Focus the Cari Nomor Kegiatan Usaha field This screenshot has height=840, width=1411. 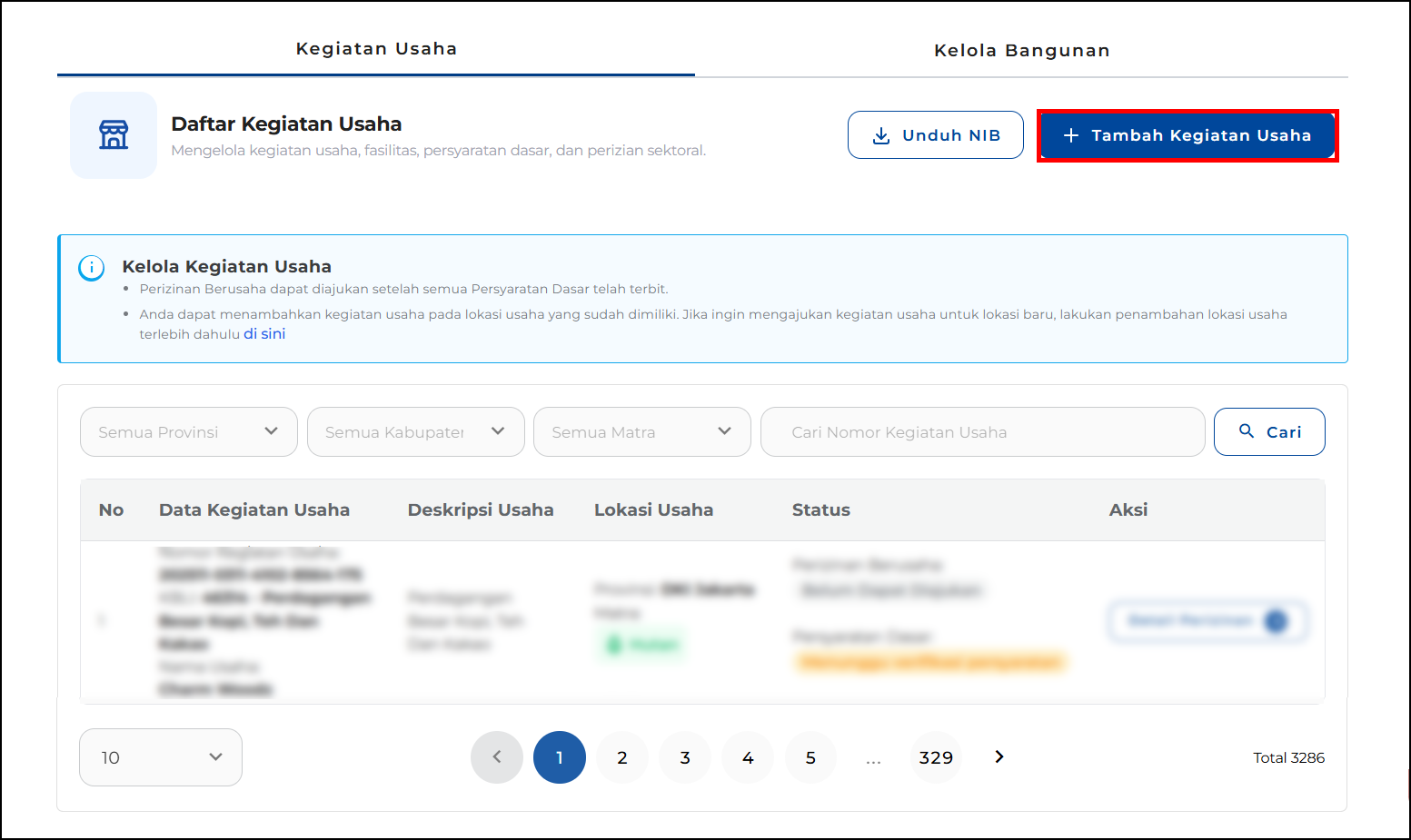(x=982, y=432)
